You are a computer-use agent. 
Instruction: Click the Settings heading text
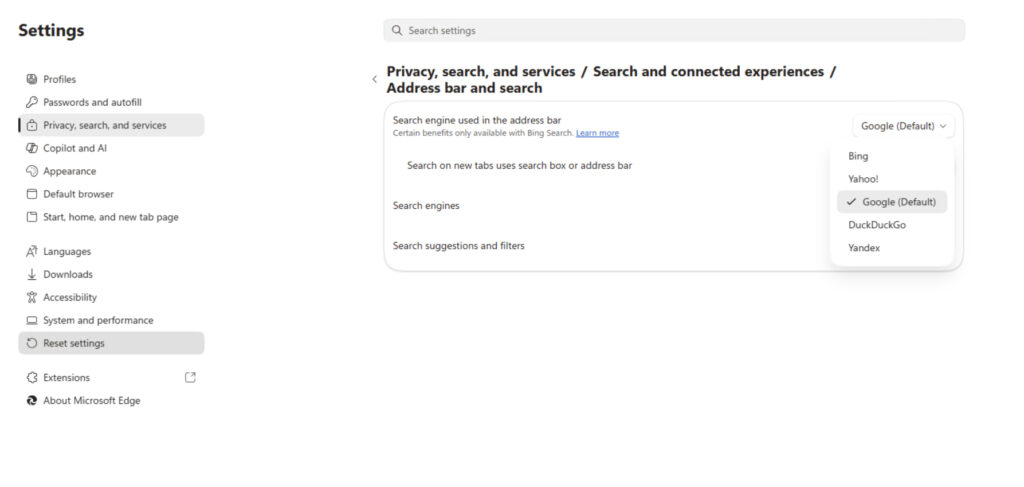tap(51, 31)
